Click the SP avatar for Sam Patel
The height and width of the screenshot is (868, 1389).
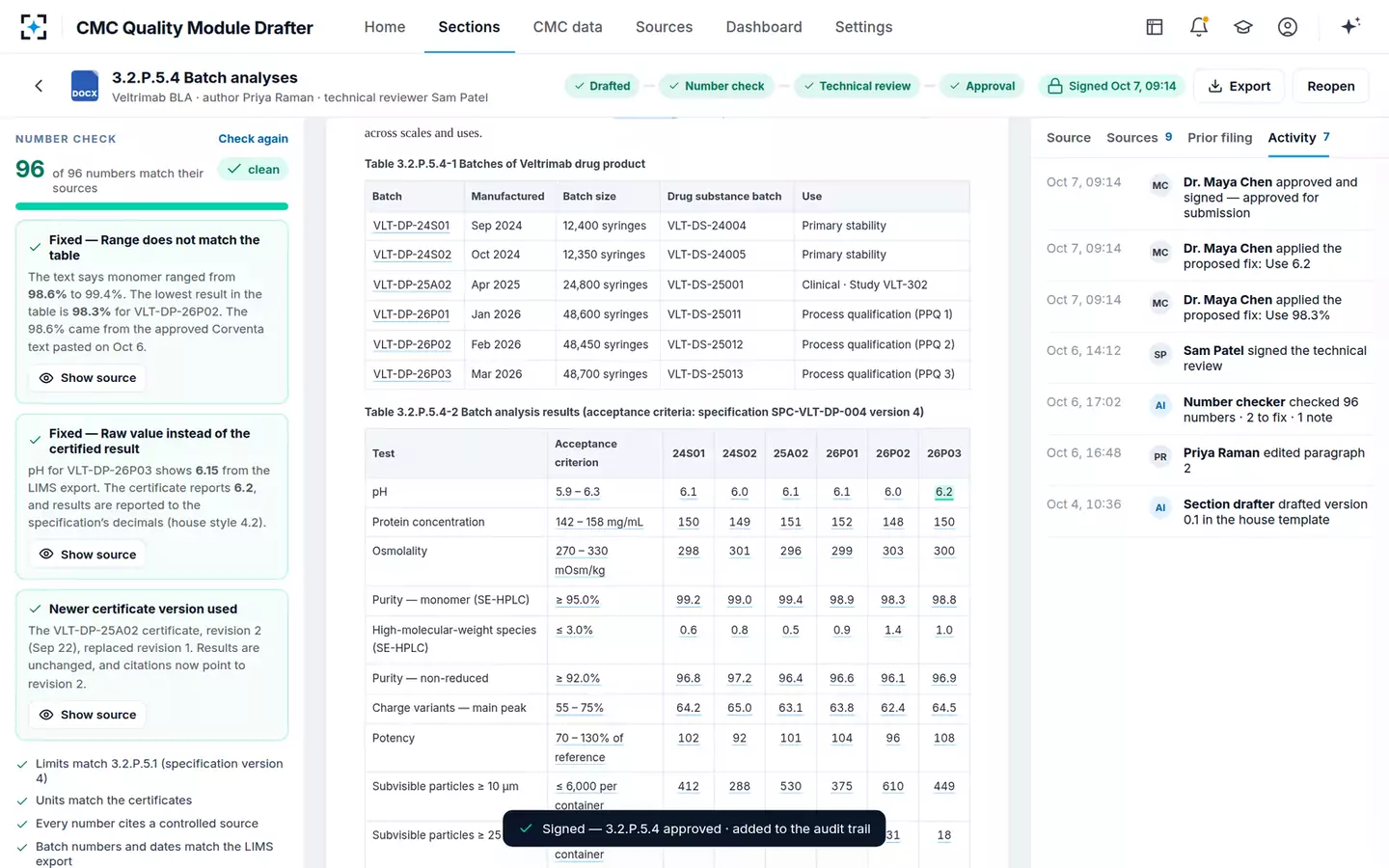click(x=1160, y=355)
